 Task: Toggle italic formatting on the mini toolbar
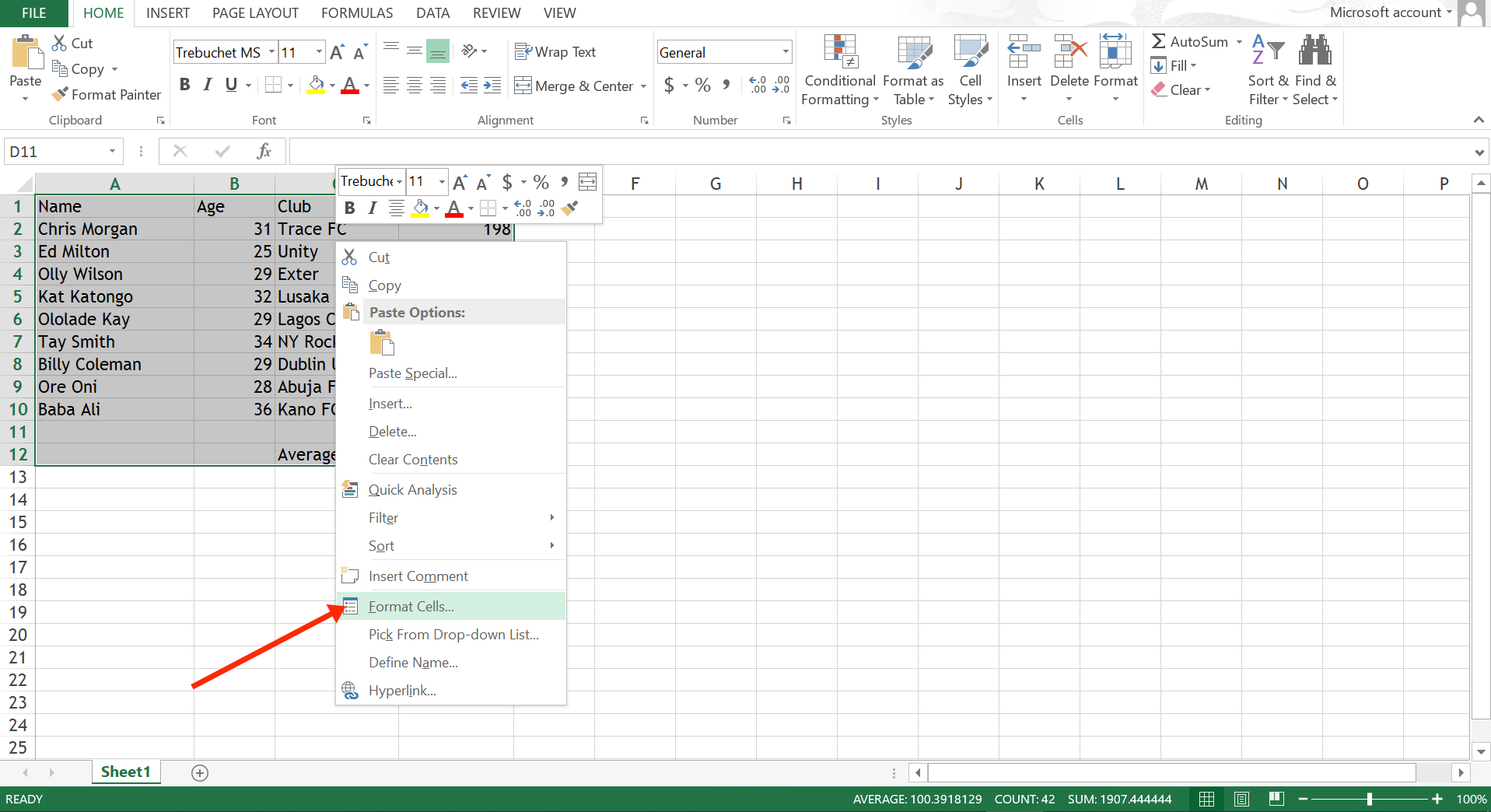[x=372, y=208]
